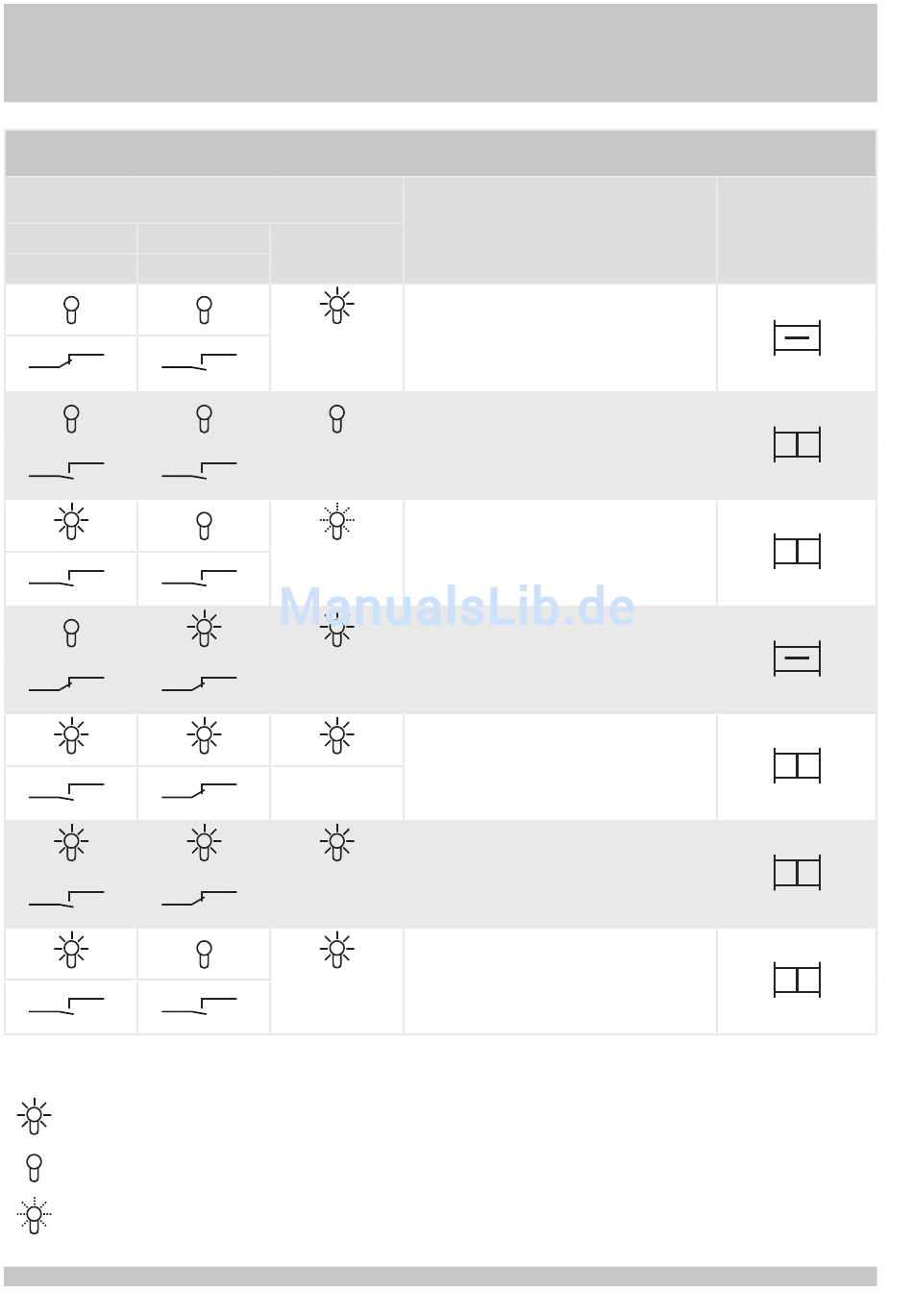The width and height of the screenshot is (913, 1316).
Task: Click the unlit LED in the second row's third column
Action: point(337,419)
